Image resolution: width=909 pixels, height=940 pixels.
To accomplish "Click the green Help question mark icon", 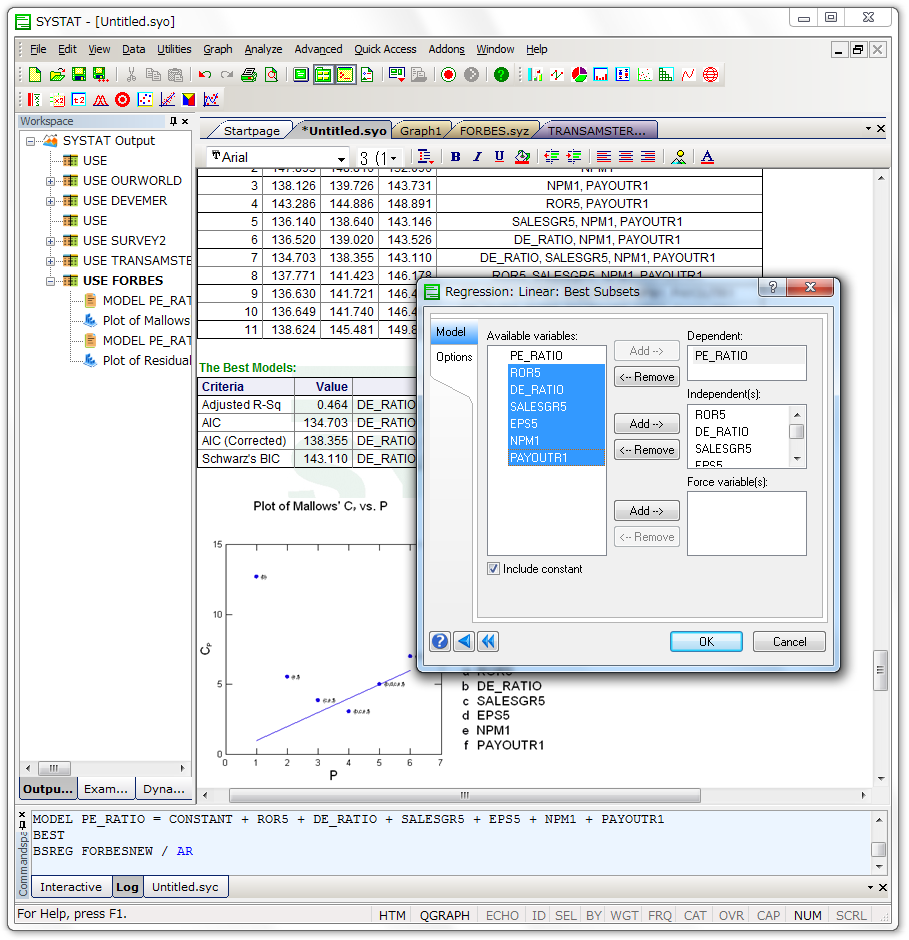I will point(501,74).
